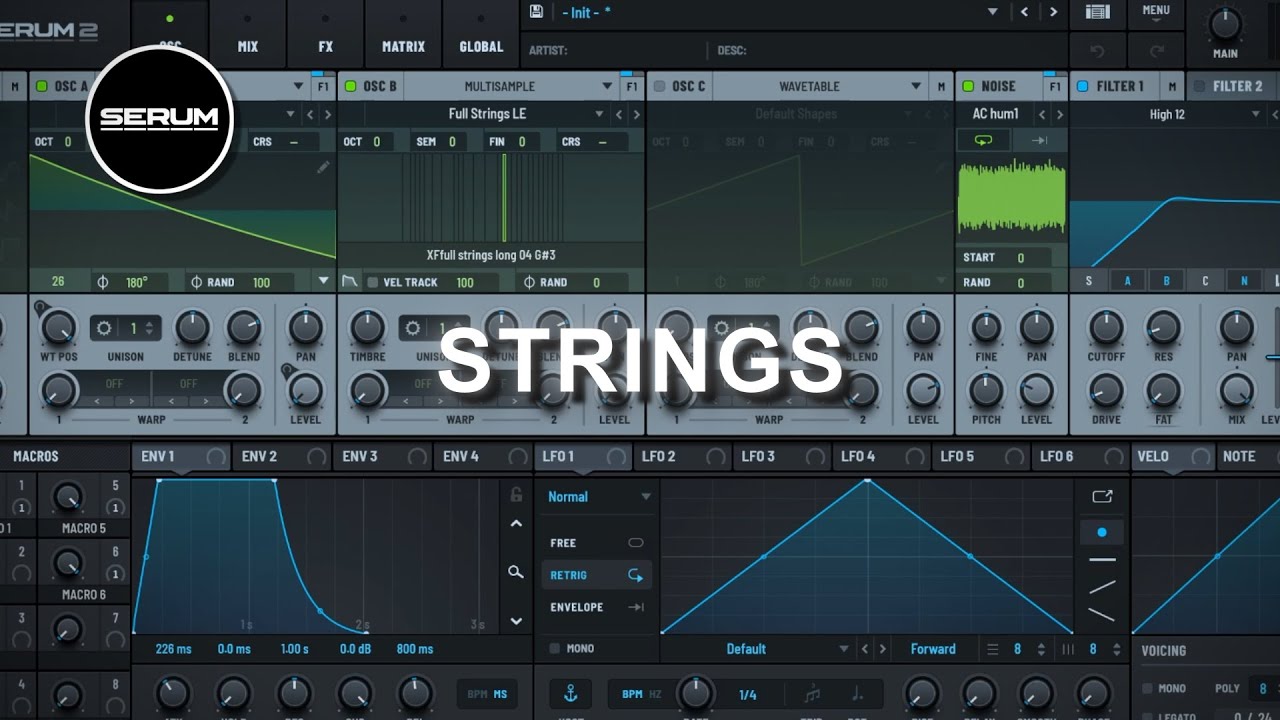Click previous noise sample arrow by AC hum1
This screenshot has height=720, width=1280.
coord(1041,114)
